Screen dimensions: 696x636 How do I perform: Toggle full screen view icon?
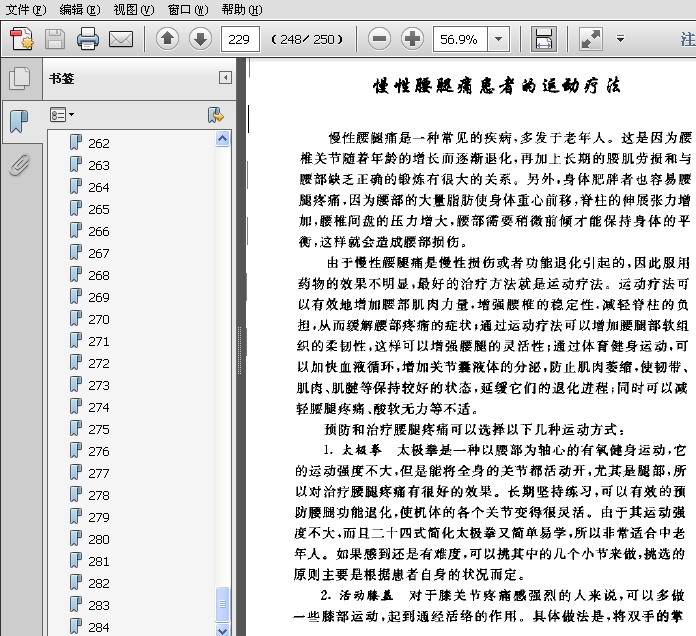[591, 39]
